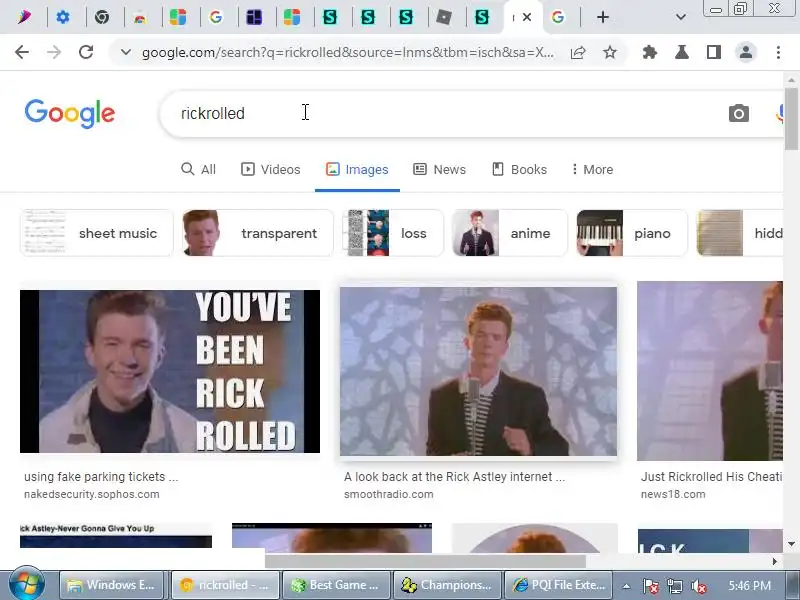Open the Windows Start menu orb
The height and width of the screenshot is (600, 800).
click(x=26, y=584)
